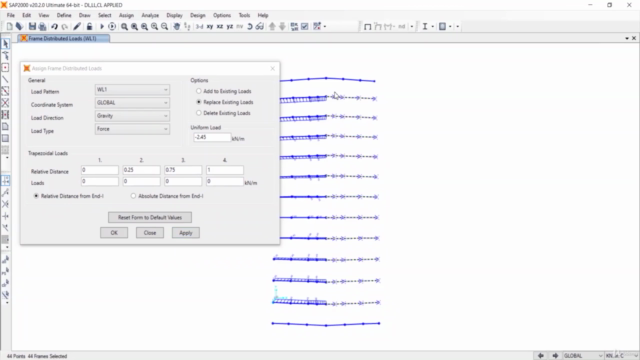Click the I-section frame design icon

(x=425, y=27)
